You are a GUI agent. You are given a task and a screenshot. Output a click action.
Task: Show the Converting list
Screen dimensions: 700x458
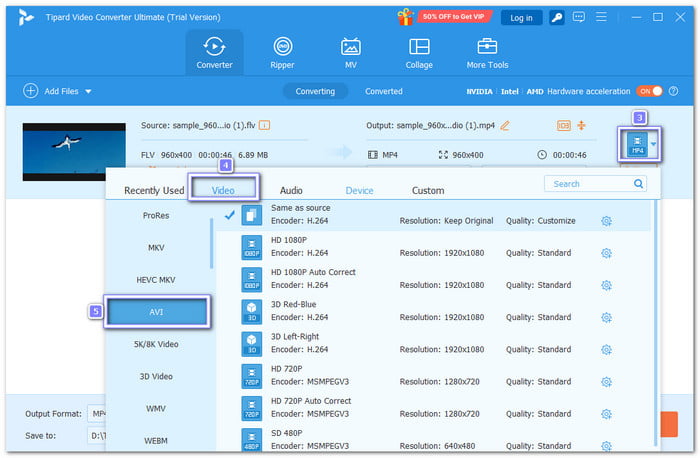tap(315, 91)
